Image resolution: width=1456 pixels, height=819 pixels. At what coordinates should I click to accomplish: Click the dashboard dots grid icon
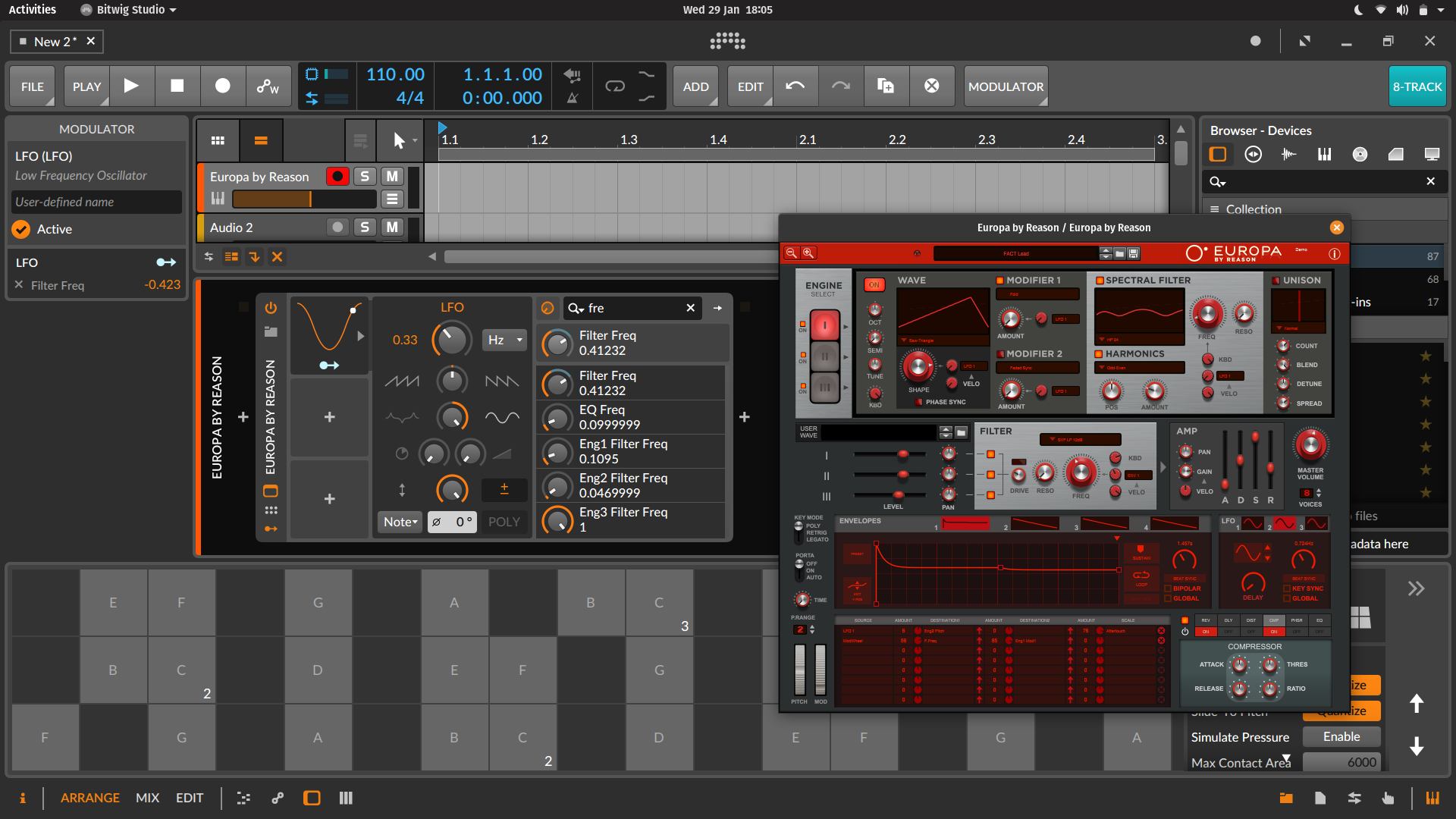click(x=727, y=41)
